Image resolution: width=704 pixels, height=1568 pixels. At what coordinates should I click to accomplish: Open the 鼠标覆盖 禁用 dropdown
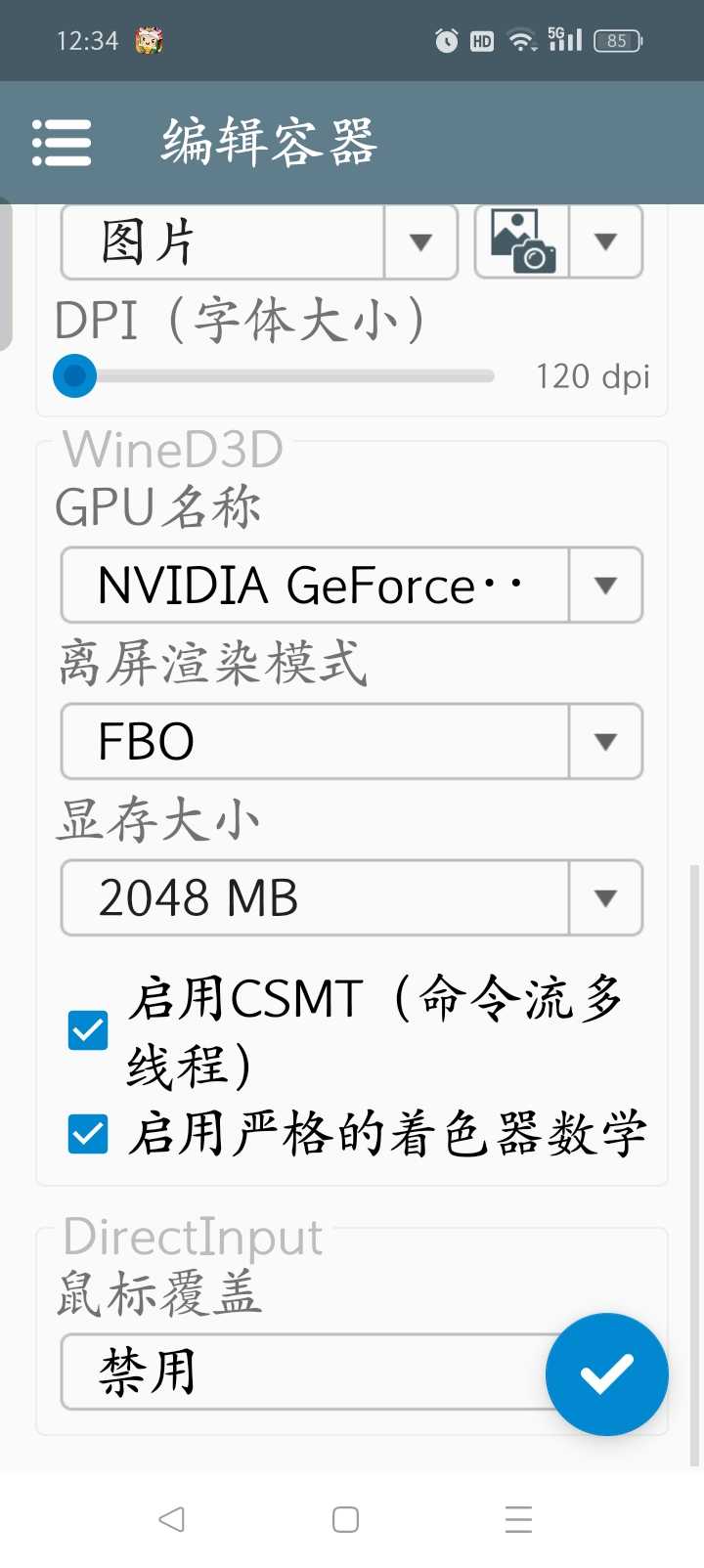303,1372
